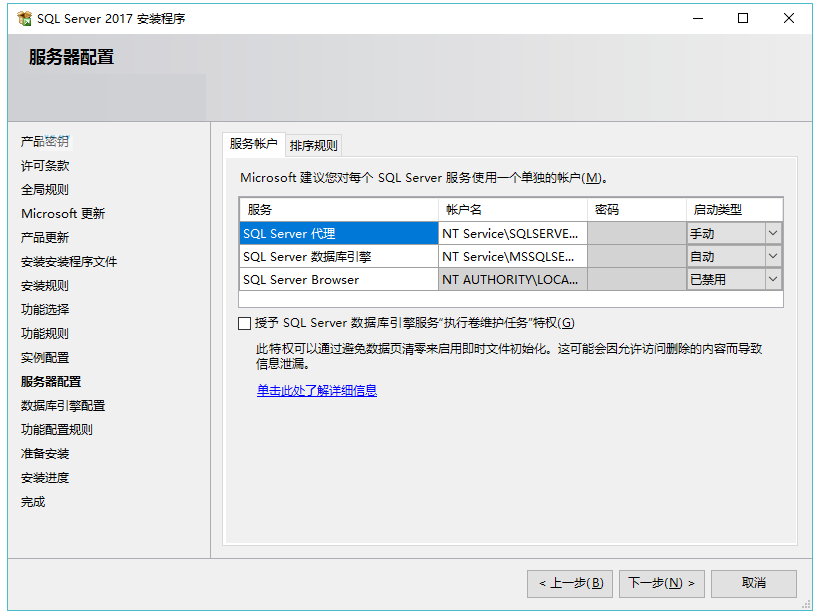This screenshot has height=615, width=820.
Task: Click the 数据库引擎配置 step in sidebar
Action: (63, 406)
